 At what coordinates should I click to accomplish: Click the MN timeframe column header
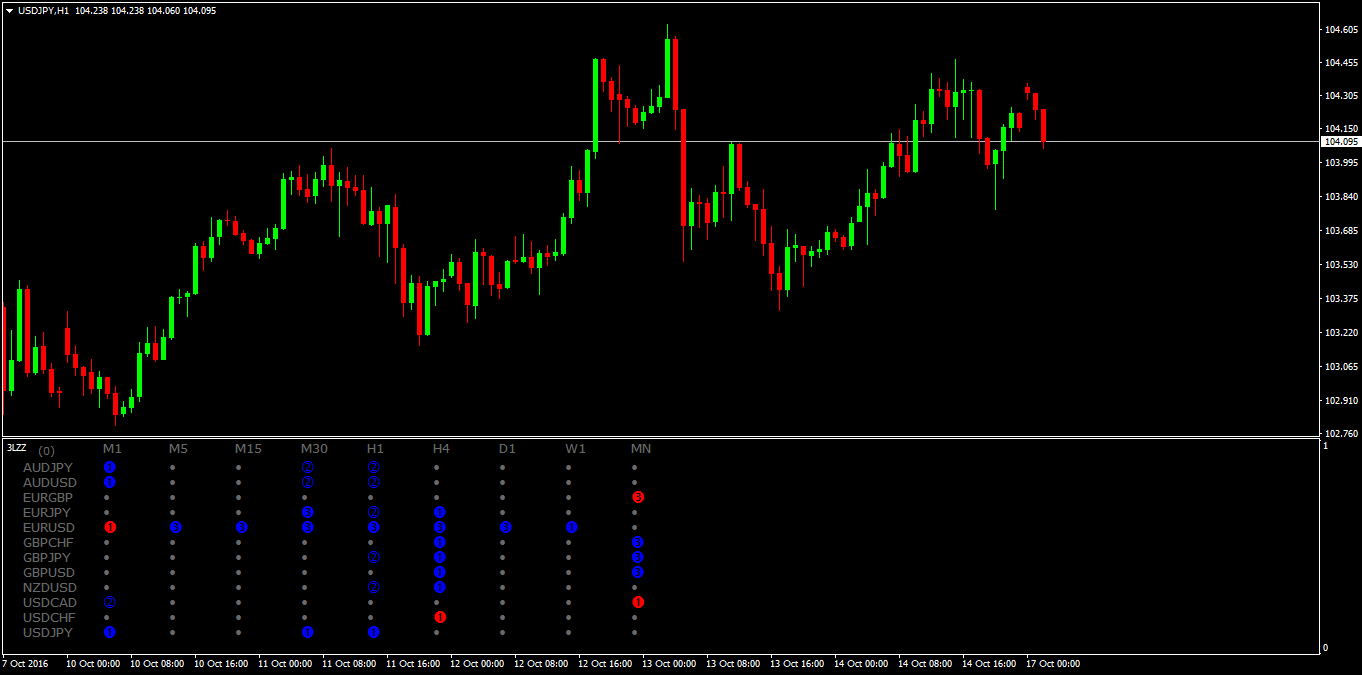pos(641,448)
